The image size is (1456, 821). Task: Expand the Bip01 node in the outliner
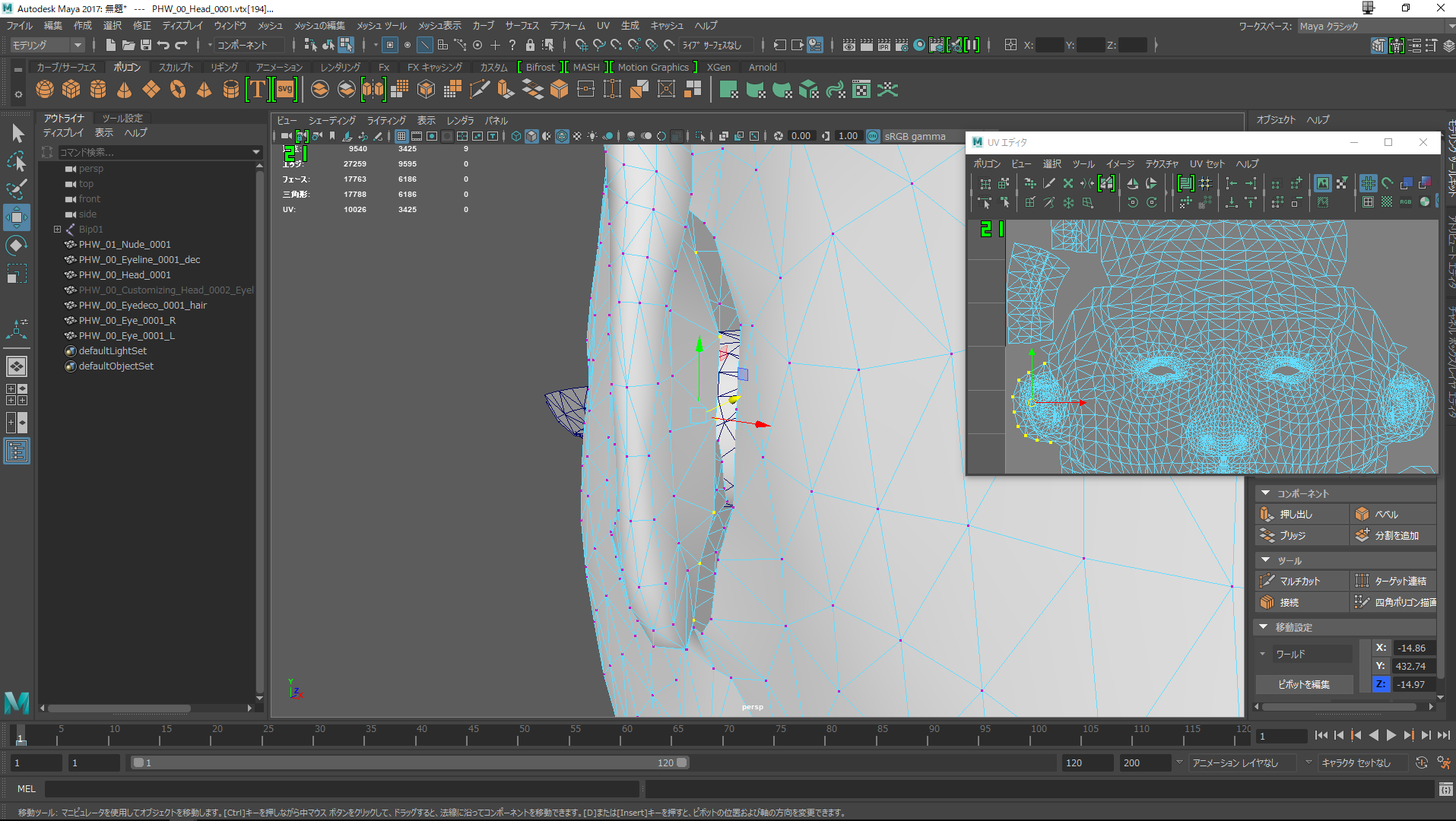point(57,229)
